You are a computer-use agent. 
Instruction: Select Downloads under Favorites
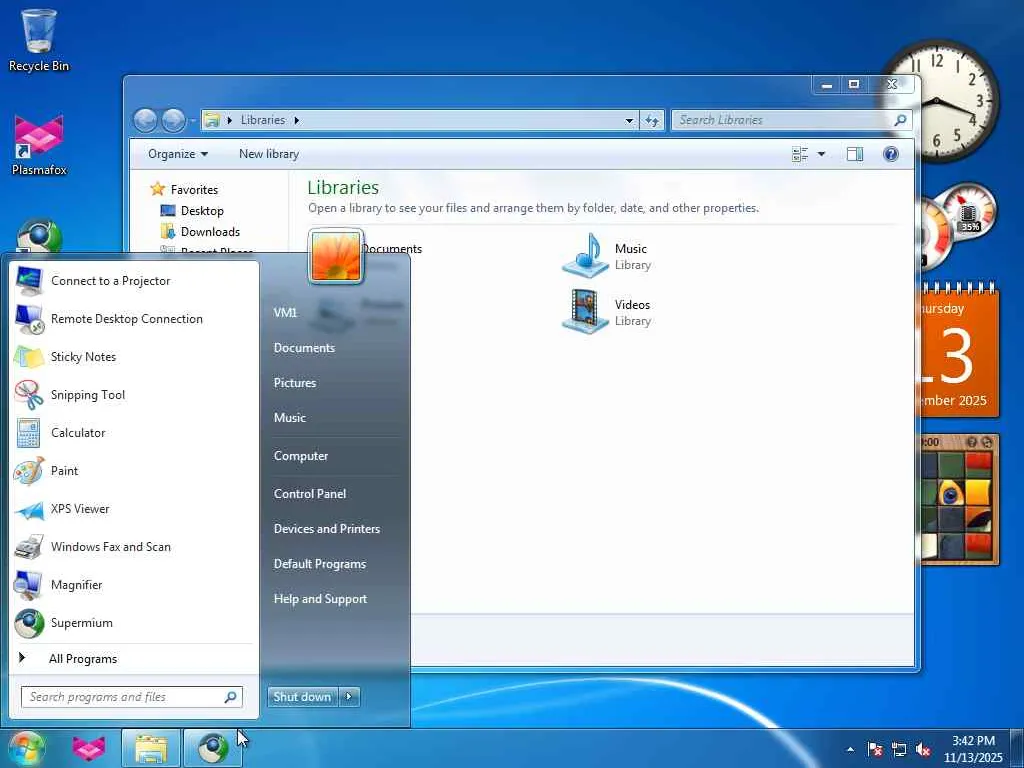click(x=210, y=232)
